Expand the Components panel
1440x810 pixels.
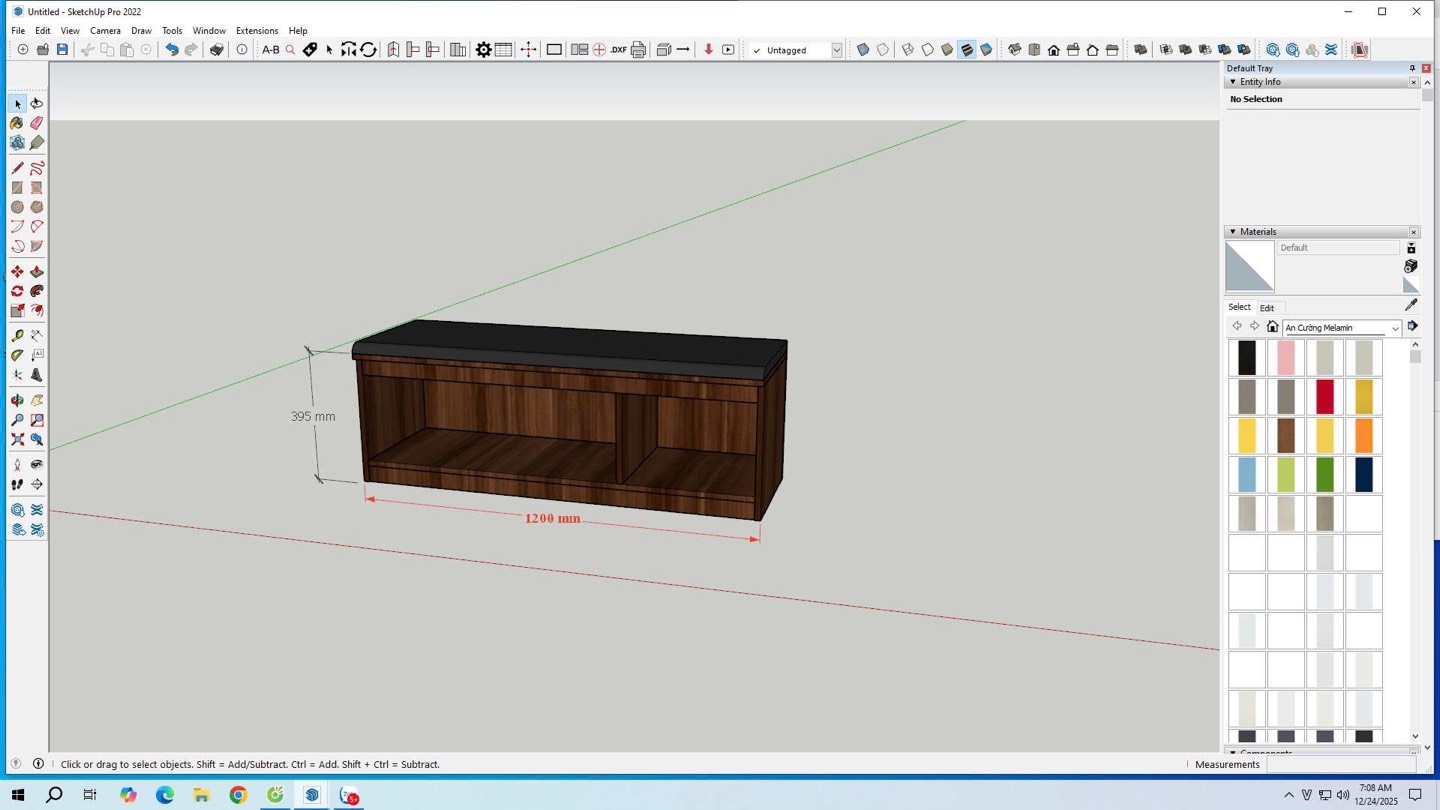tap(1232, 752)
